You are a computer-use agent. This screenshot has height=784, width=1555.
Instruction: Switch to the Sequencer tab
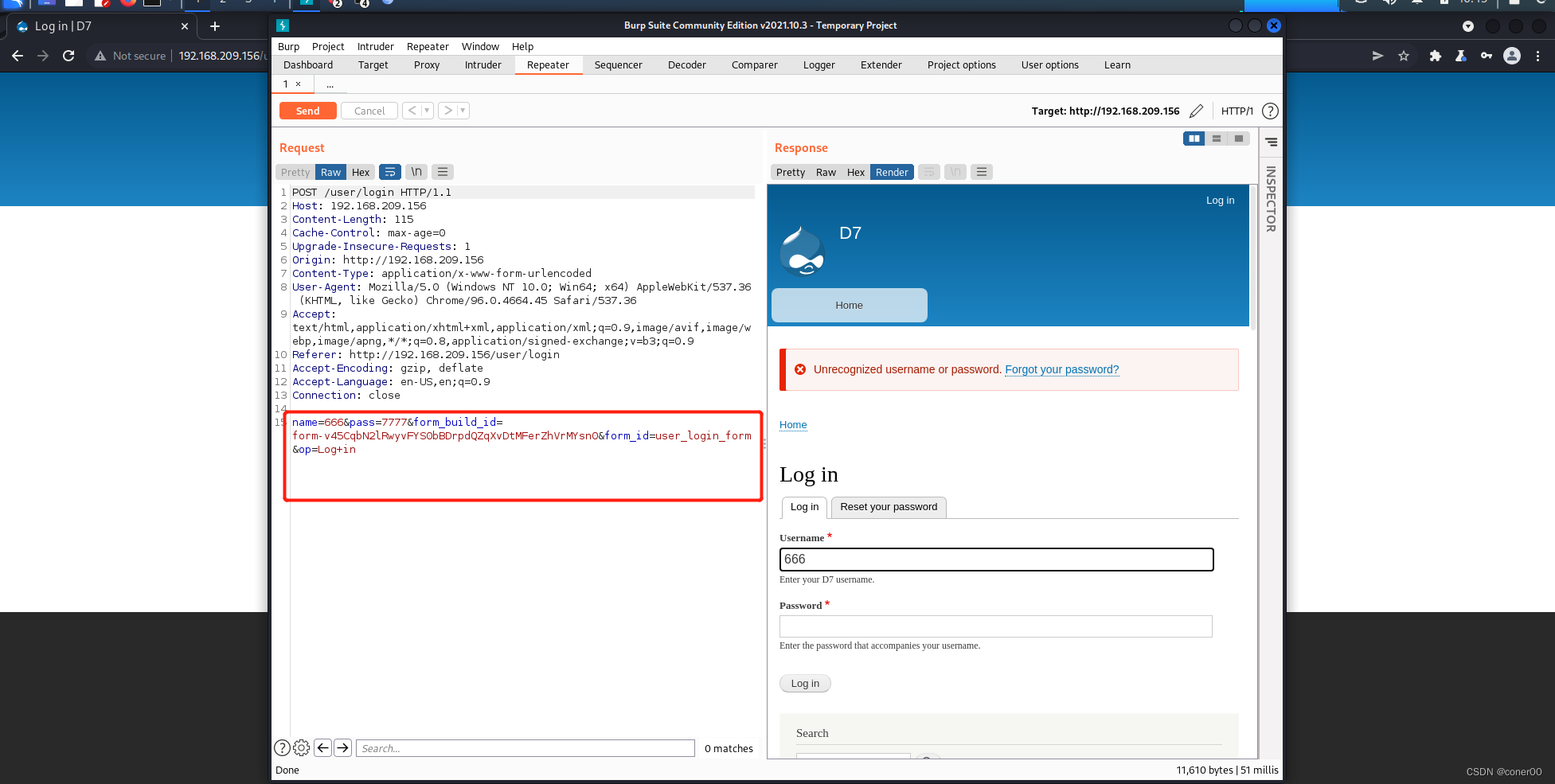tap(618, 64)
